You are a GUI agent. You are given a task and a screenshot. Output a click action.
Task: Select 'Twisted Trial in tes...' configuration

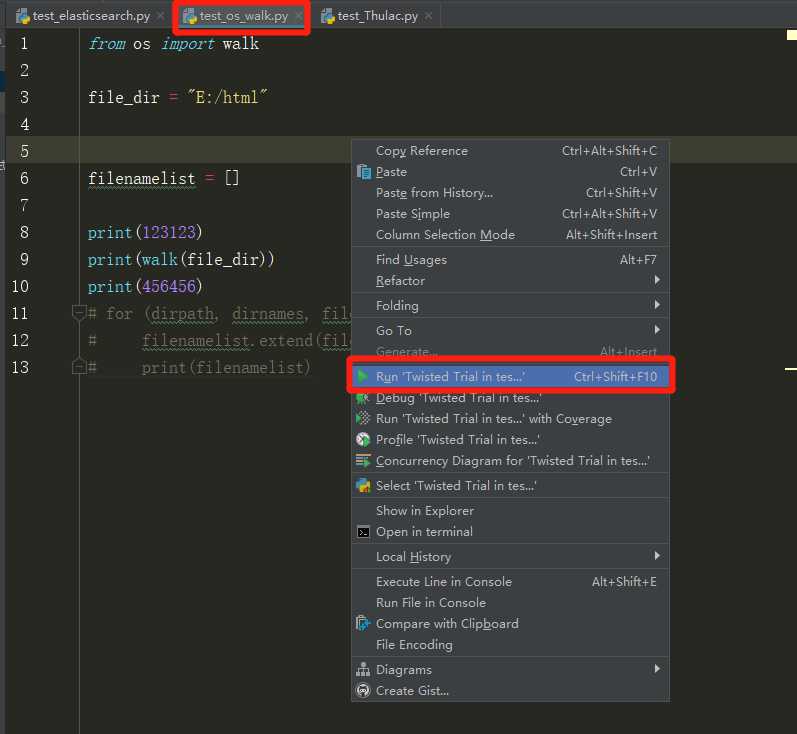[x=510, y=485]
